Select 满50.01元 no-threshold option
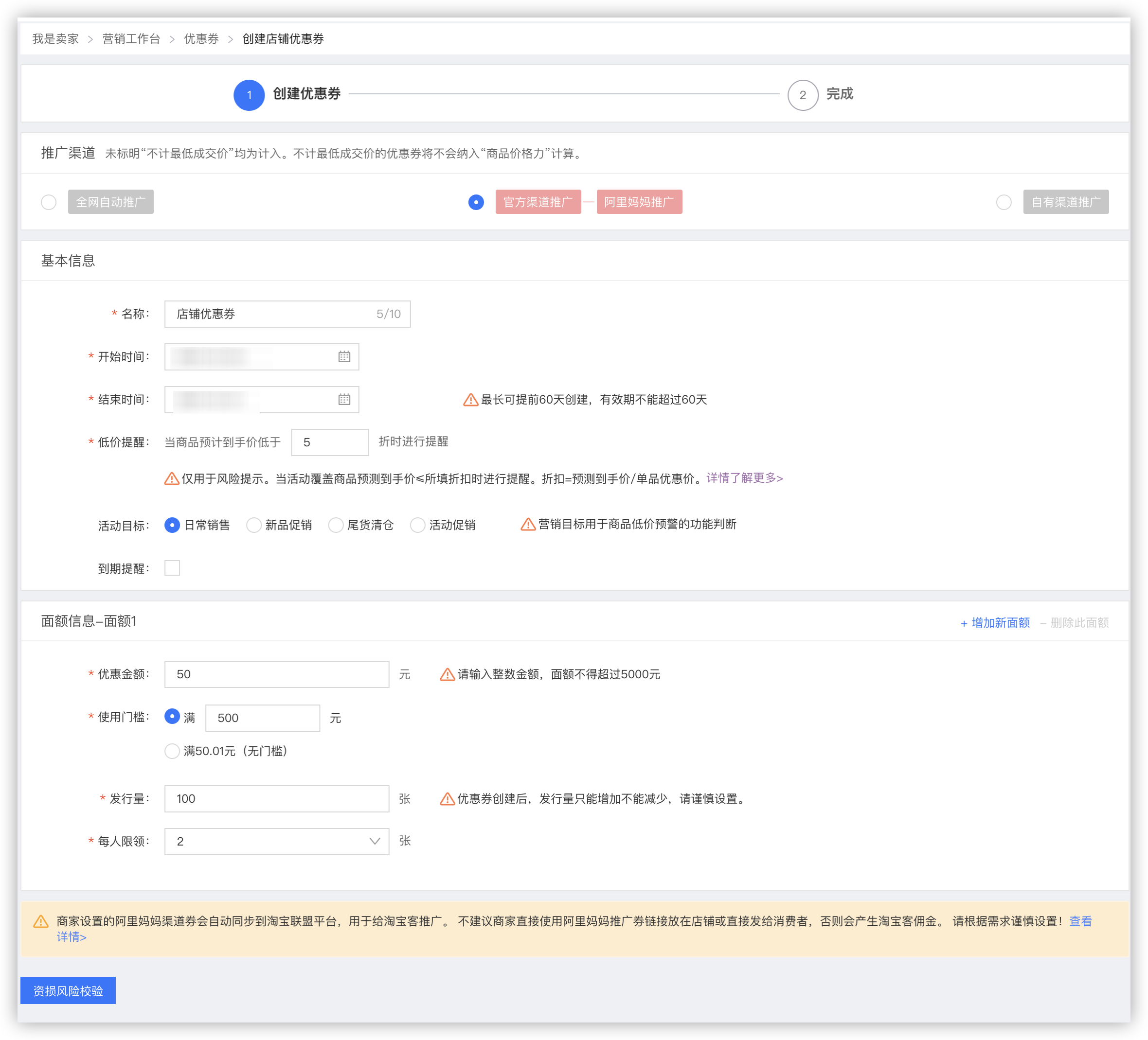The width and height of the screenshot is (1148, 1040). click(x=172, y=751)
